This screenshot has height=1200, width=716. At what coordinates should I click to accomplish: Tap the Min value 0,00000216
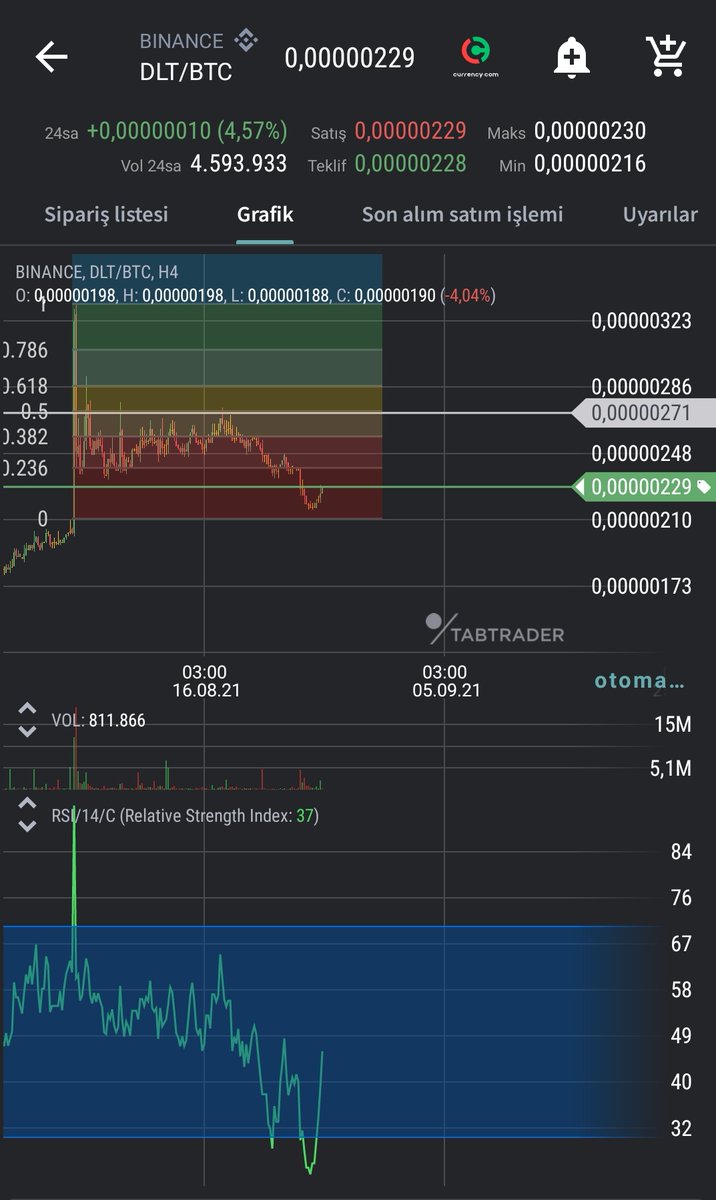coord(590,164)
